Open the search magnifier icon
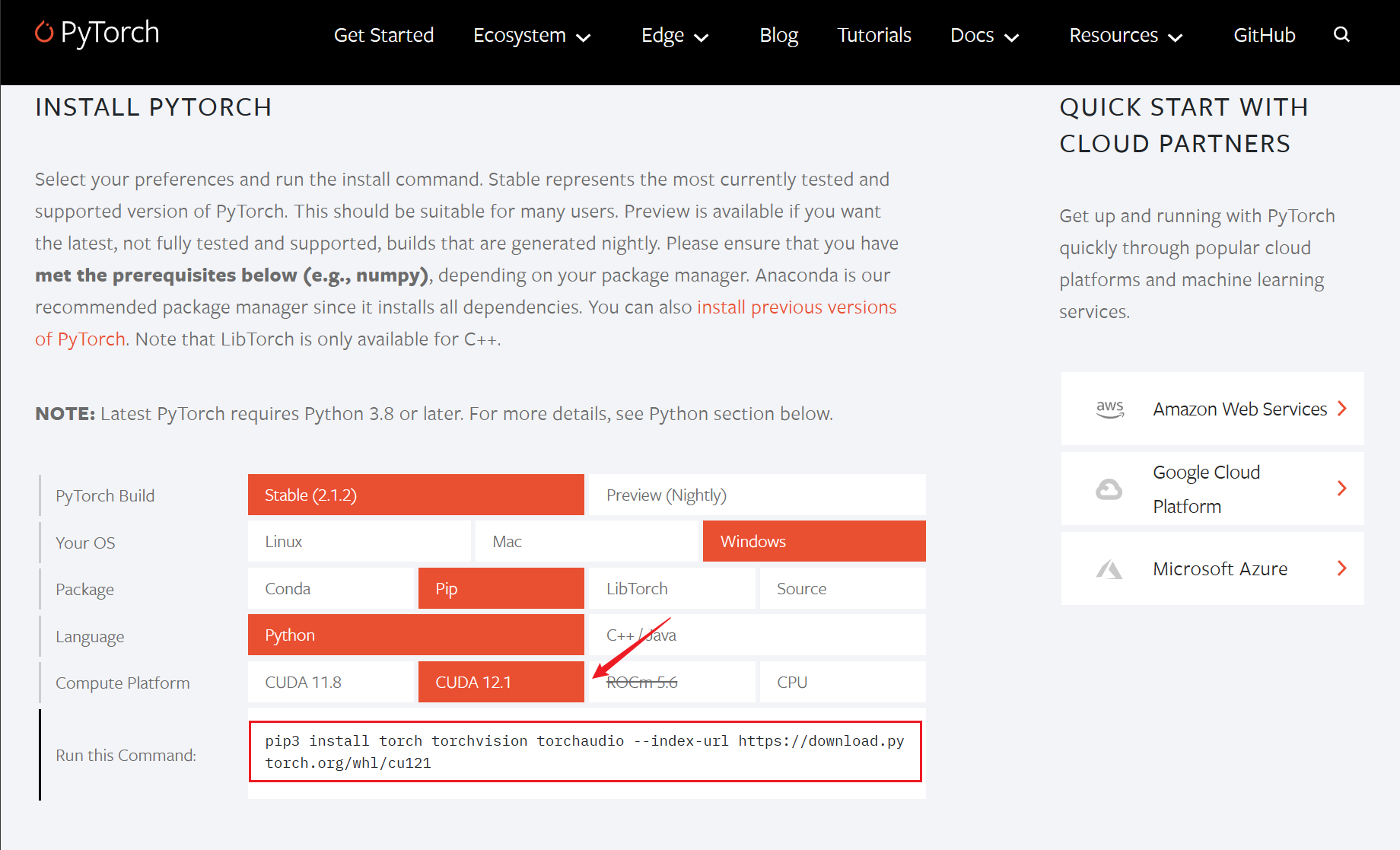 coord(1341,34)
